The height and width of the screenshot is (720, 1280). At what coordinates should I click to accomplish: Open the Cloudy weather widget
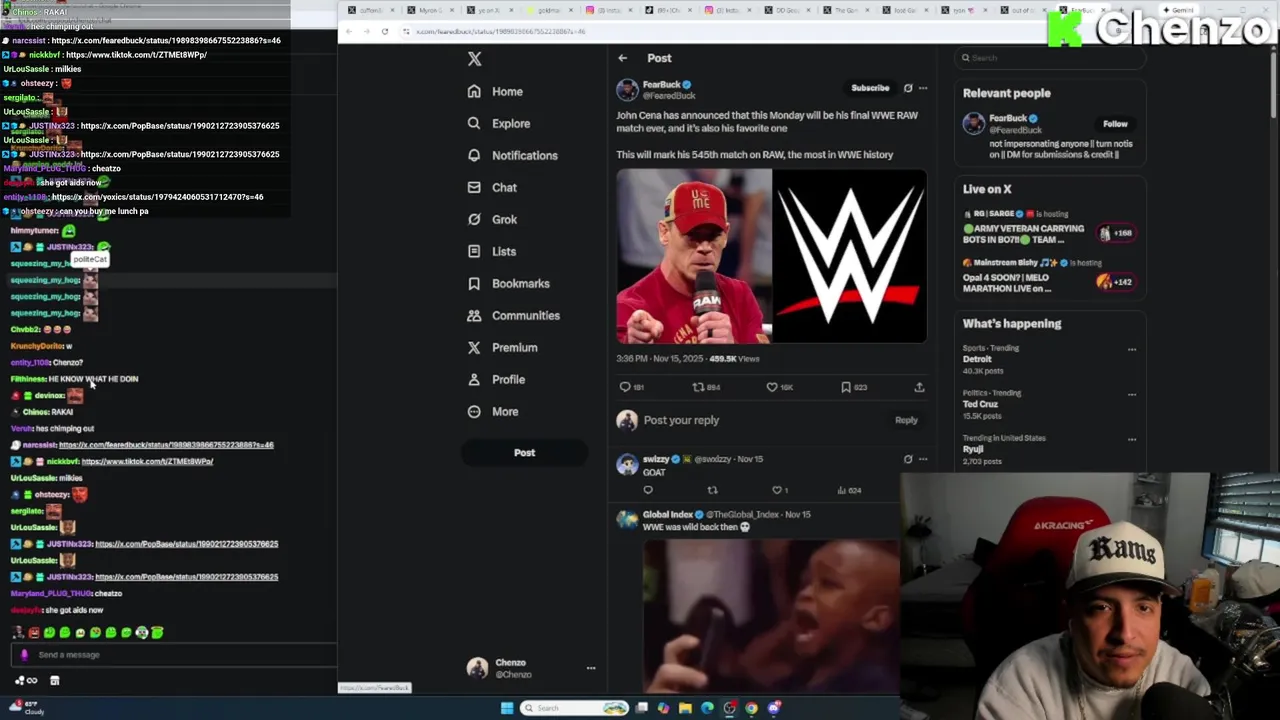pos(28,707)
